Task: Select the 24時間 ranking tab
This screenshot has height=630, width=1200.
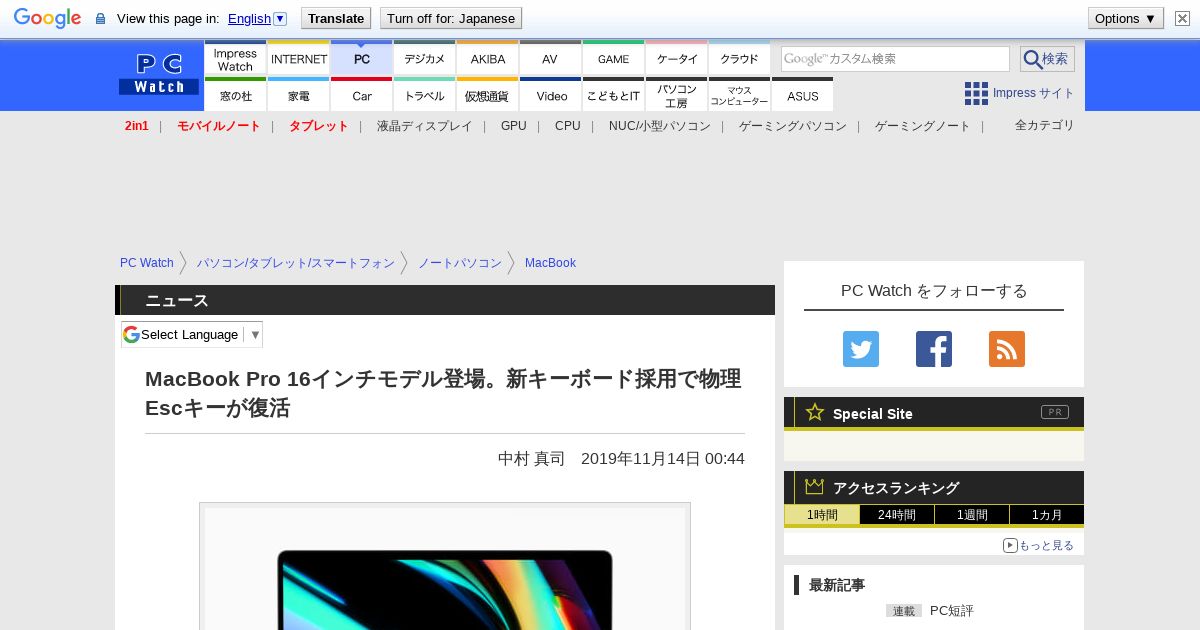Action: point(897,515)
